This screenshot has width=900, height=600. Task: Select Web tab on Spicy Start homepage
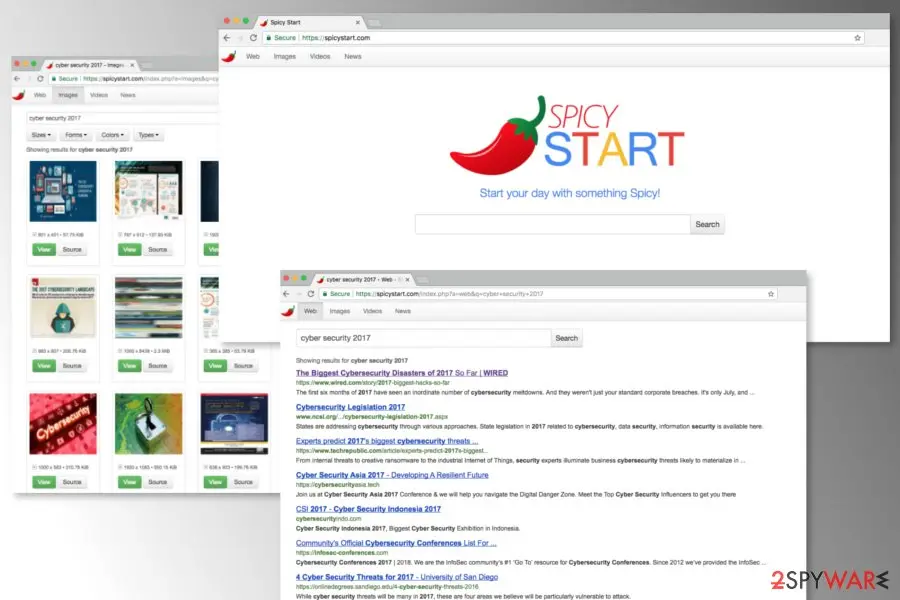click(253, 56)
